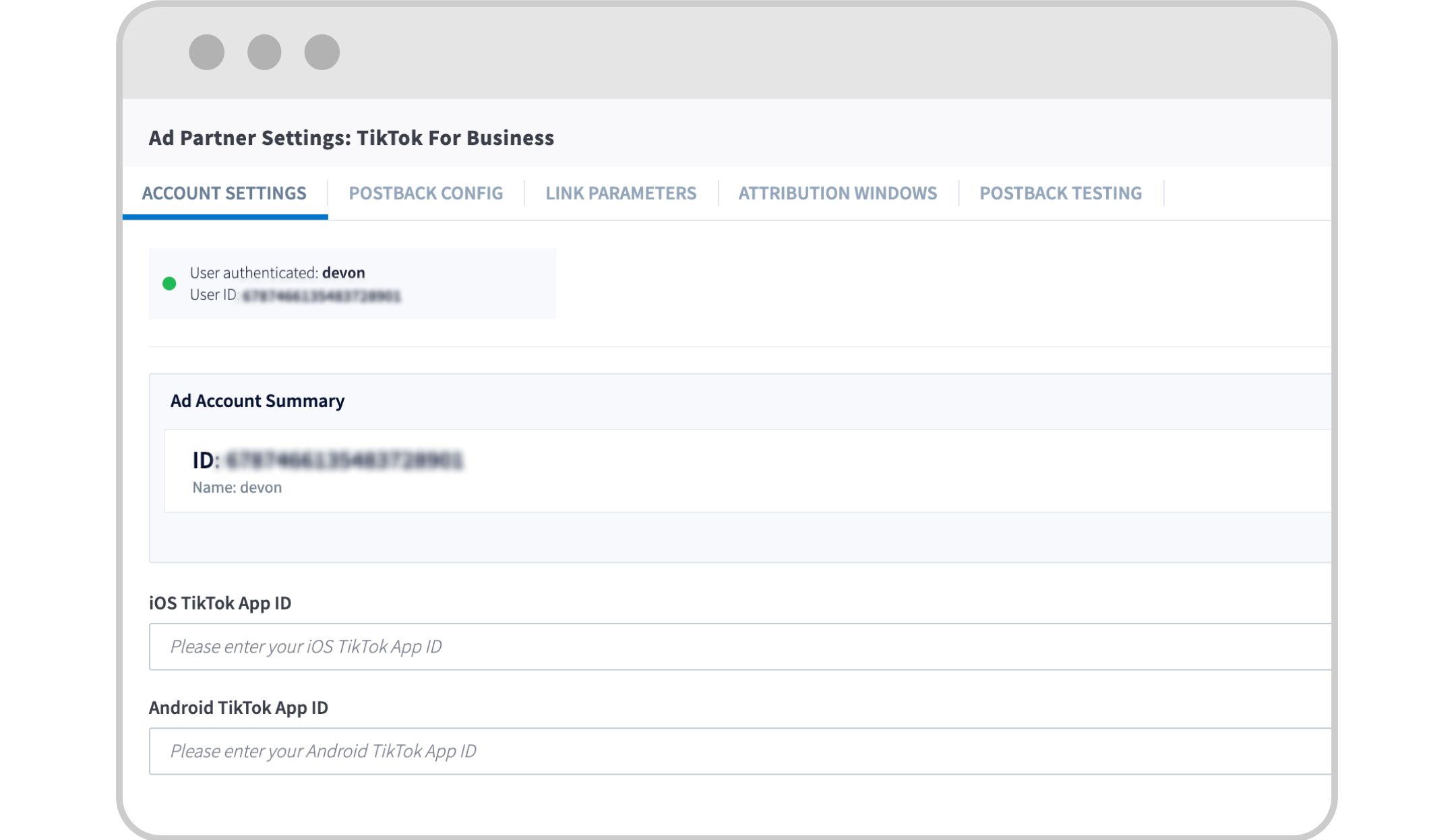Image resolution: width=1456 pixels, height=840 pixels.
Task: Click the Ad Partner Settings page title
Action: pos(351,138)
